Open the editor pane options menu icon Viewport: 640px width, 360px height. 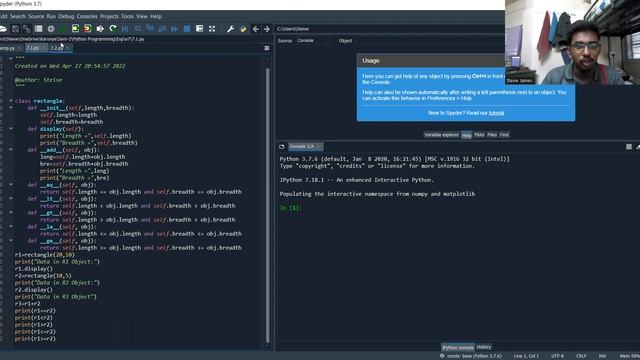(x=267, y=48)
